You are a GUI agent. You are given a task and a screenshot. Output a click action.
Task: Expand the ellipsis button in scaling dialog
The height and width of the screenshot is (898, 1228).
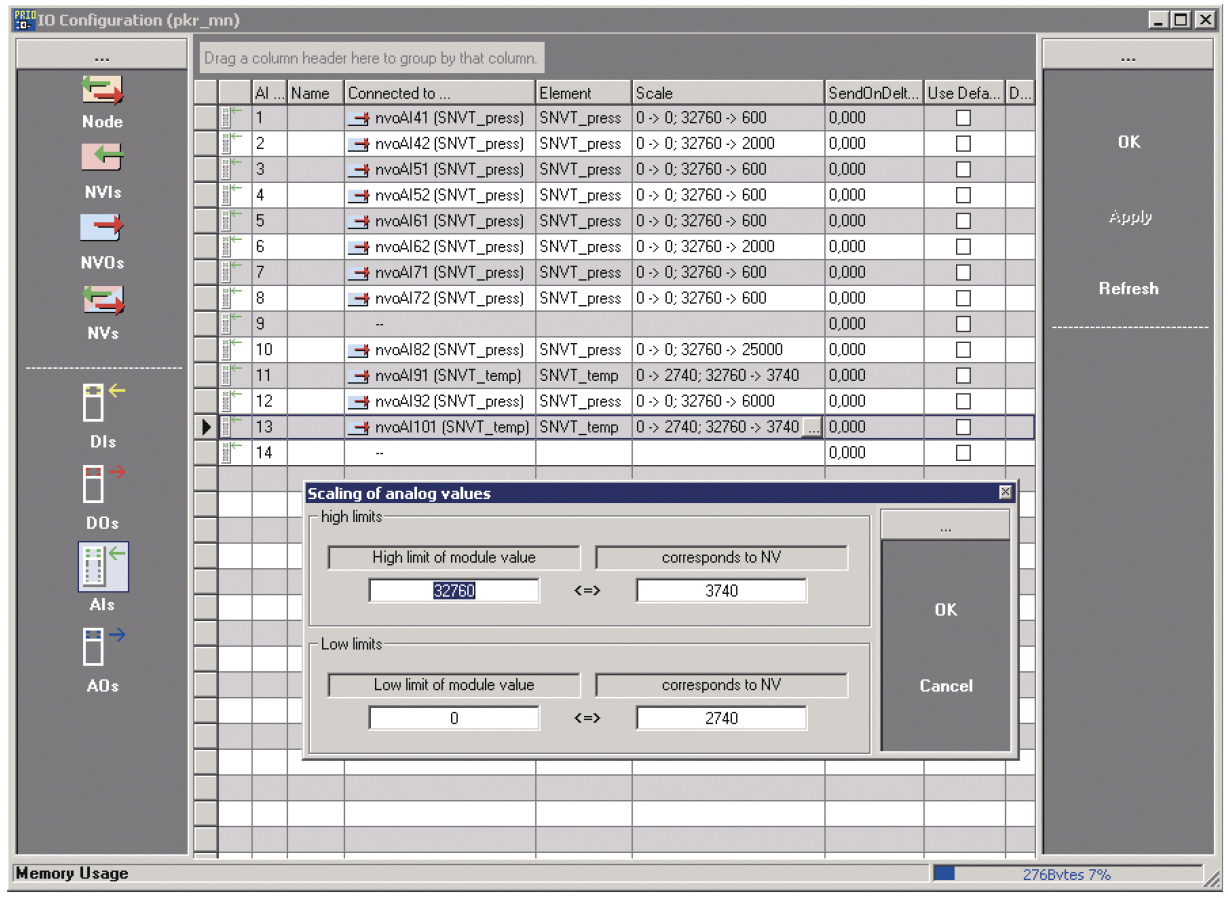tap(945, 526)
